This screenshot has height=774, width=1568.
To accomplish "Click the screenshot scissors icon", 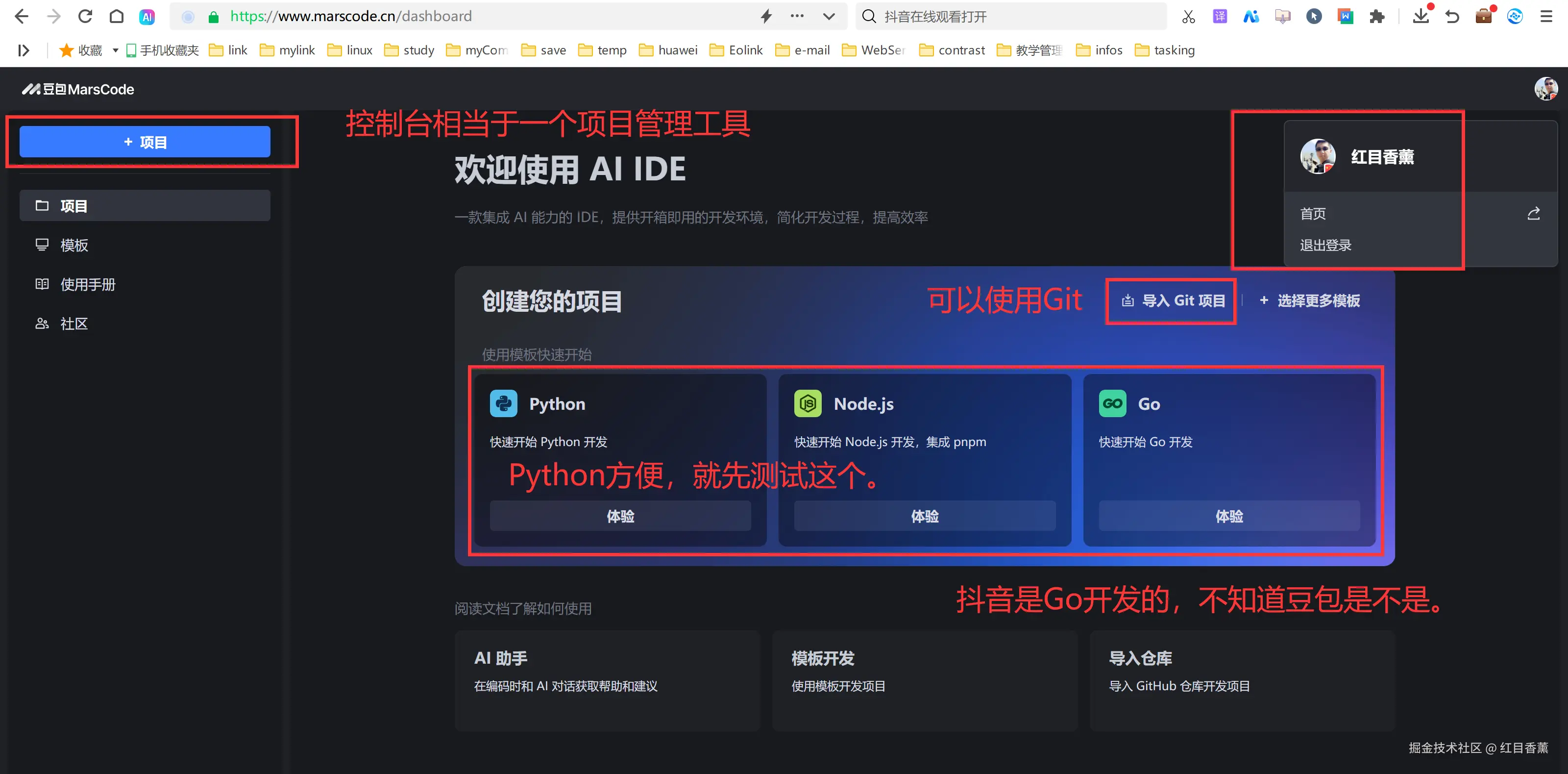I will (1188, 17).
